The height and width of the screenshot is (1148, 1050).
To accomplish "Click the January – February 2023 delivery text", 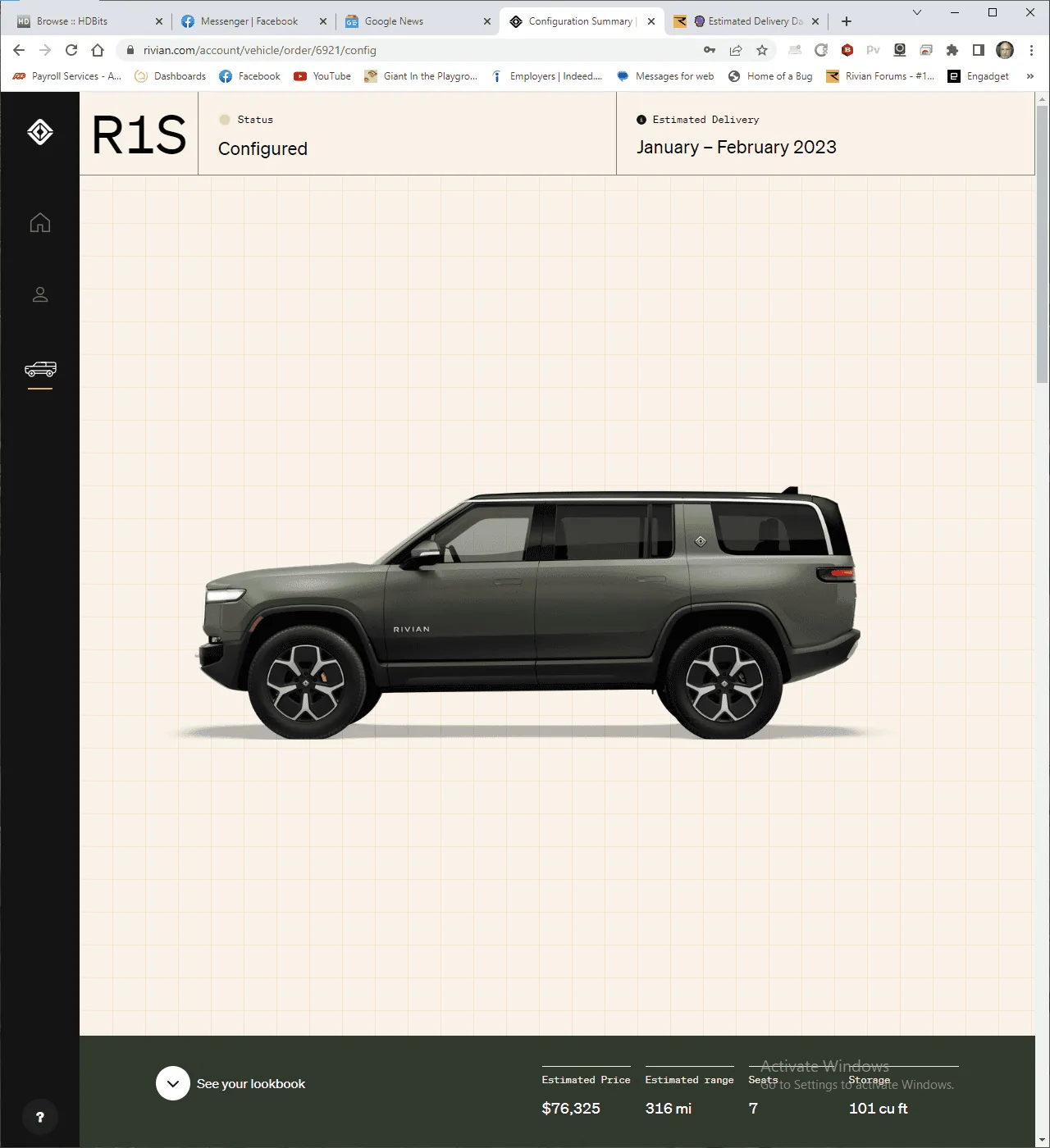I will click(737, 148).
